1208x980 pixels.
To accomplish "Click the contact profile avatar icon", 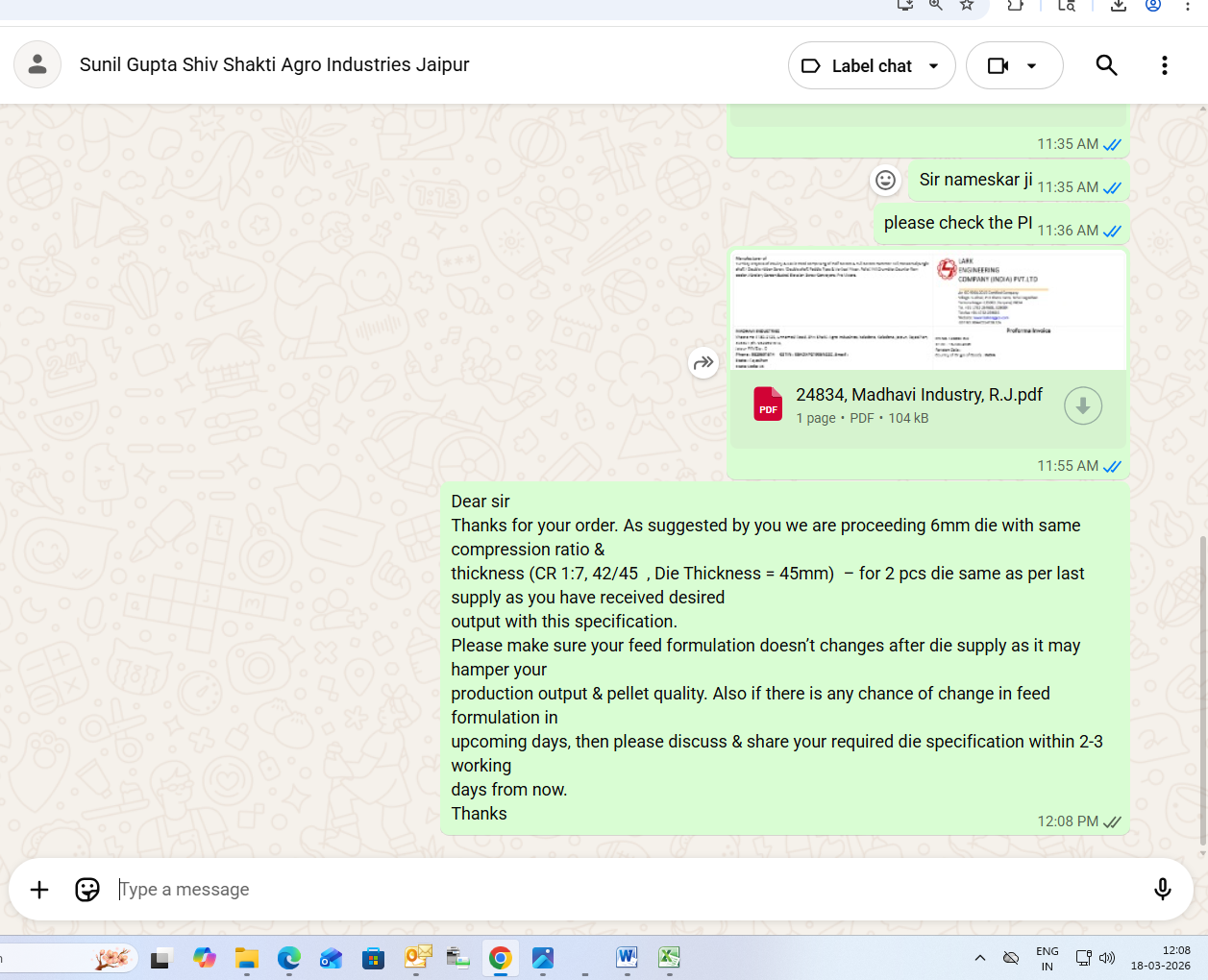I will [x=37, y=64].
